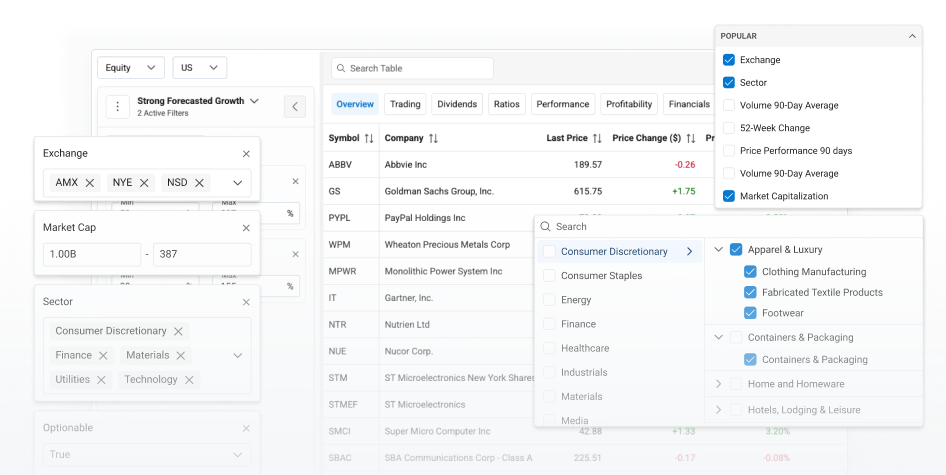Viewport: 946px width, 475px height.
Task: Open the Equity asset type dropdown
Action: click(131, 68)
